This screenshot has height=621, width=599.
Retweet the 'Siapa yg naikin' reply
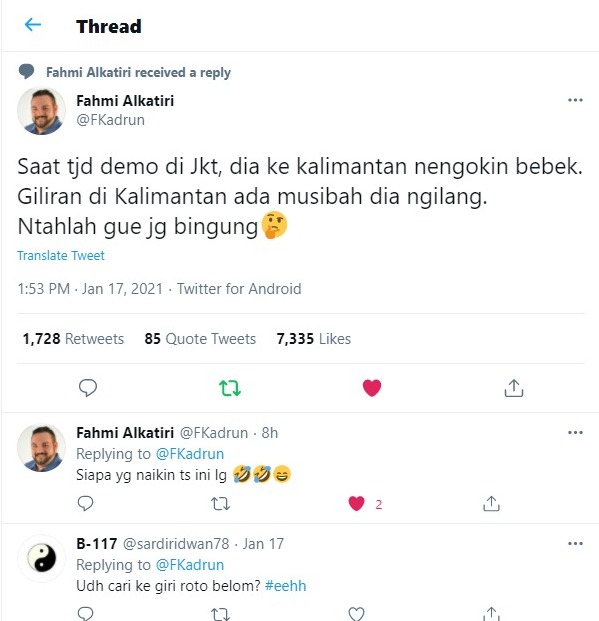[x=220, y=504]
